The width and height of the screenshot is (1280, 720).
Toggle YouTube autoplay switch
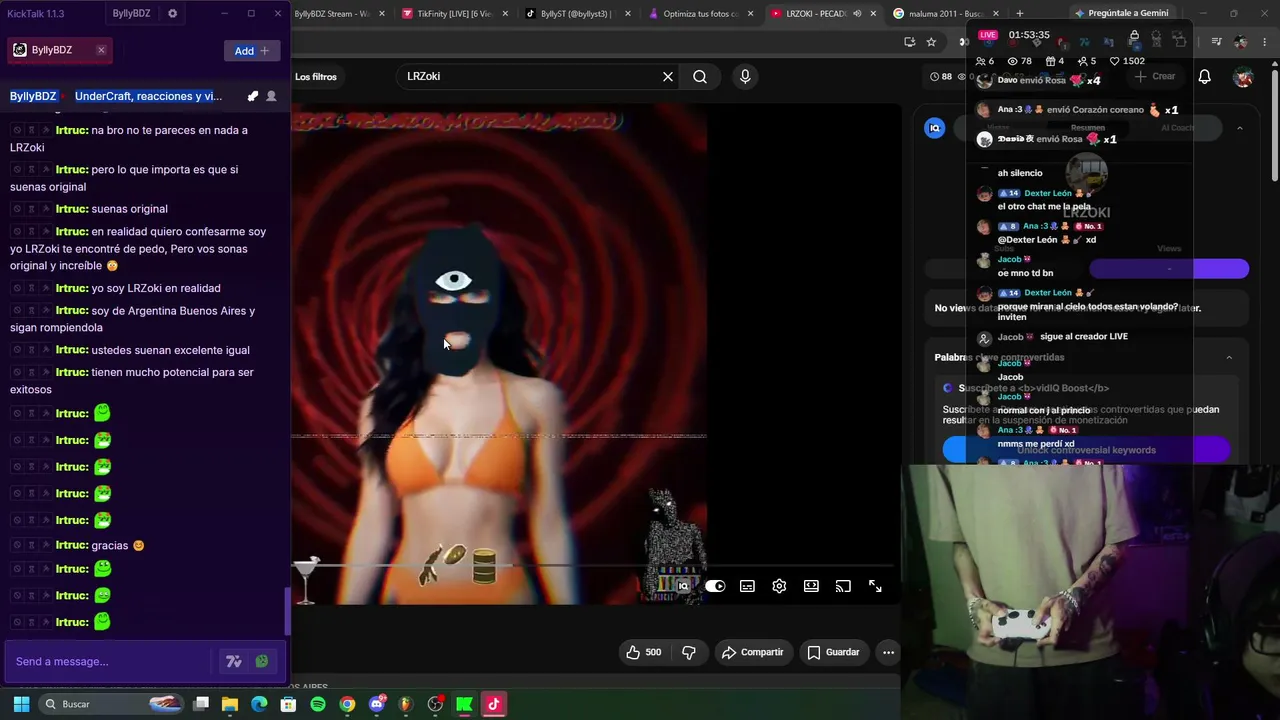click(x=715, y=586)
